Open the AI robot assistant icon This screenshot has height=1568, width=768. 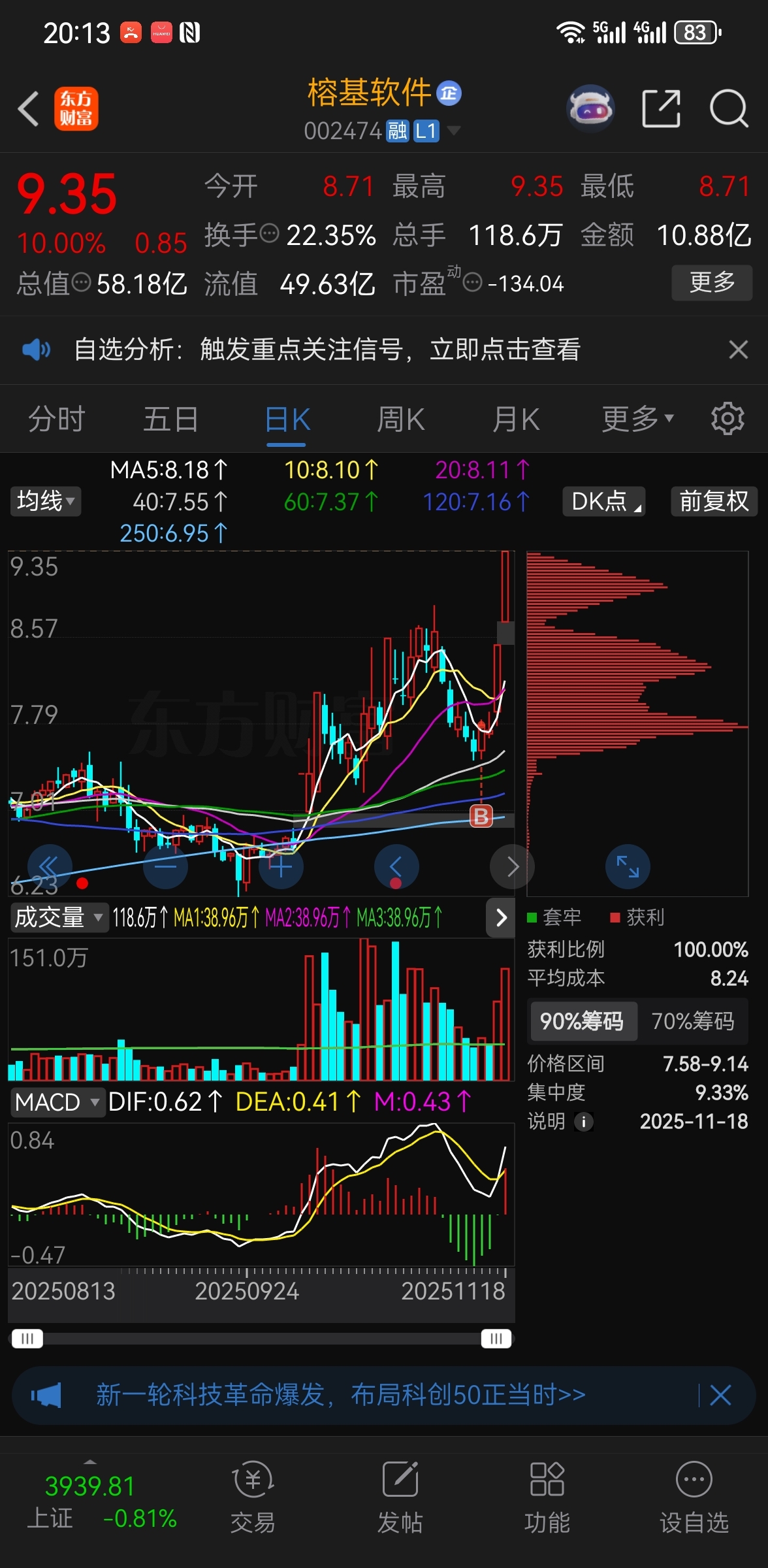[590, 108]
